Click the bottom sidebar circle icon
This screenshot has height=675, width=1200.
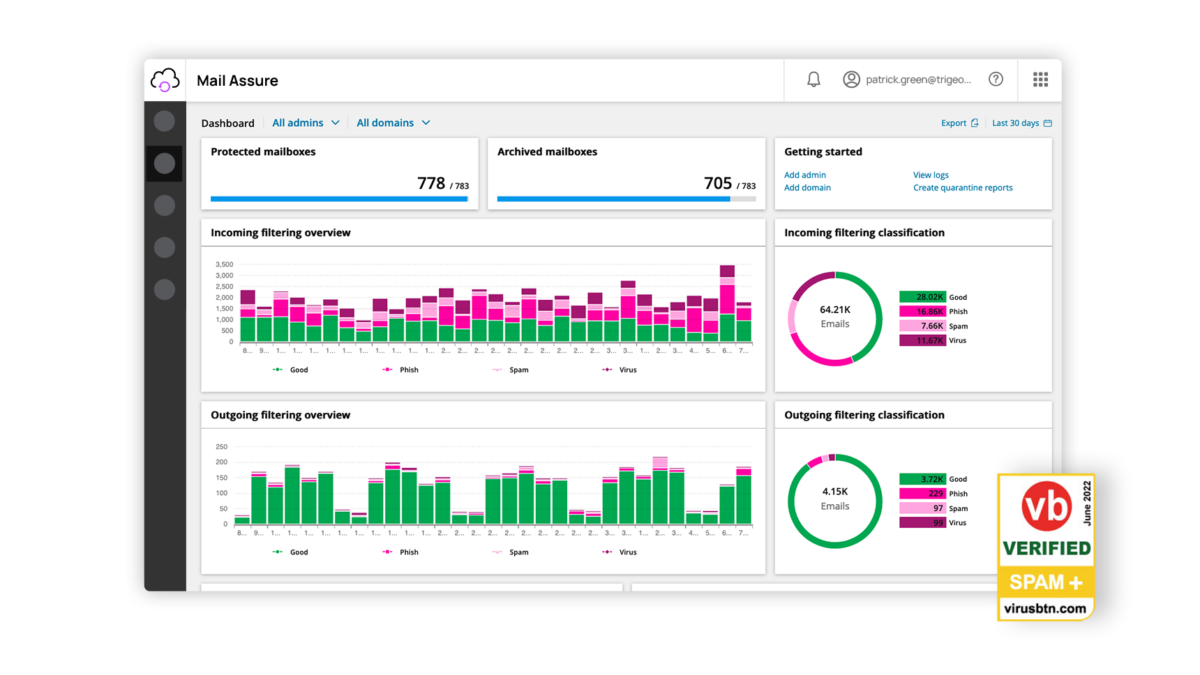164,289
